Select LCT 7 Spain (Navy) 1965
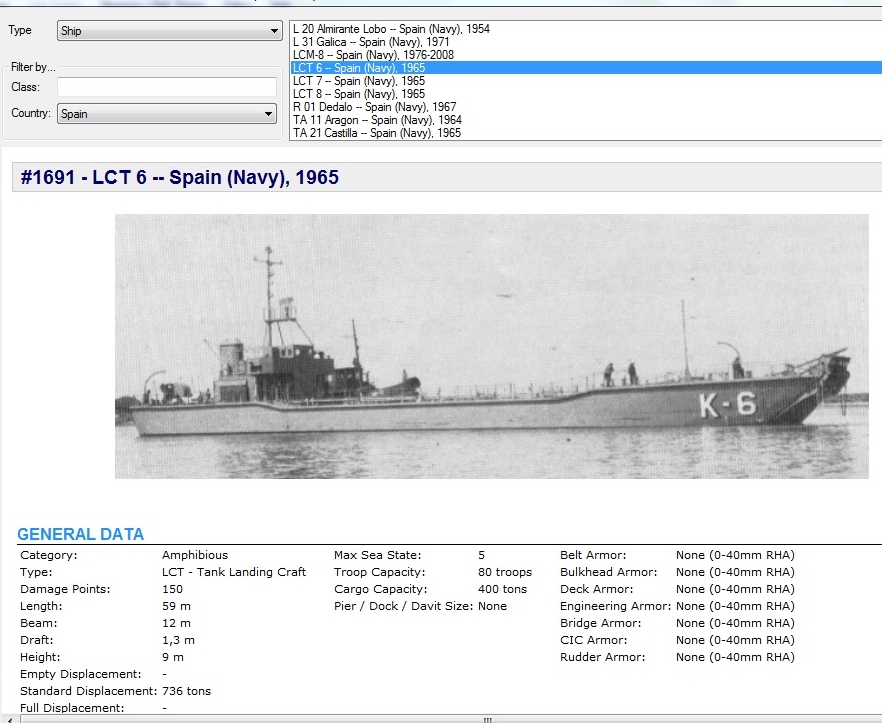 pos(358,81)
